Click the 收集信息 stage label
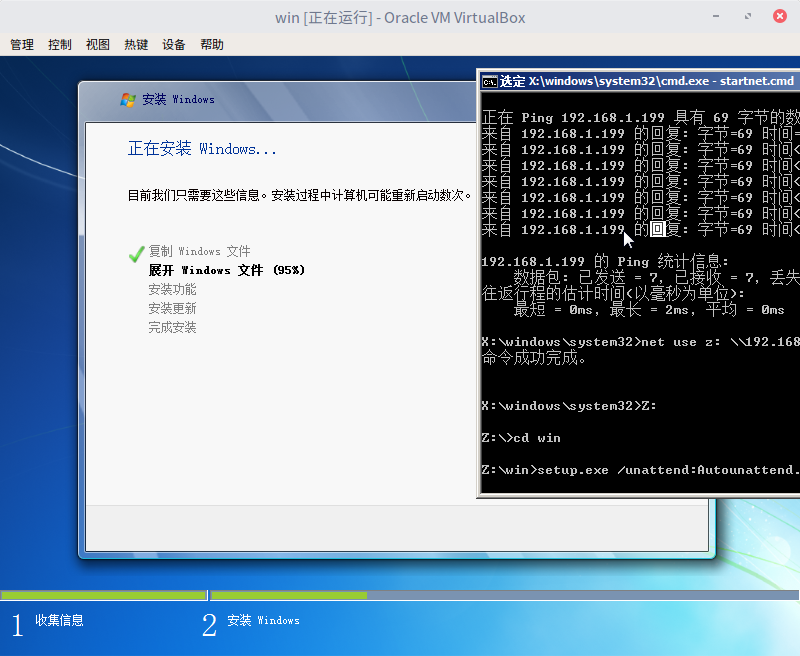Screen dimensions: 800x656 [59, 620]
